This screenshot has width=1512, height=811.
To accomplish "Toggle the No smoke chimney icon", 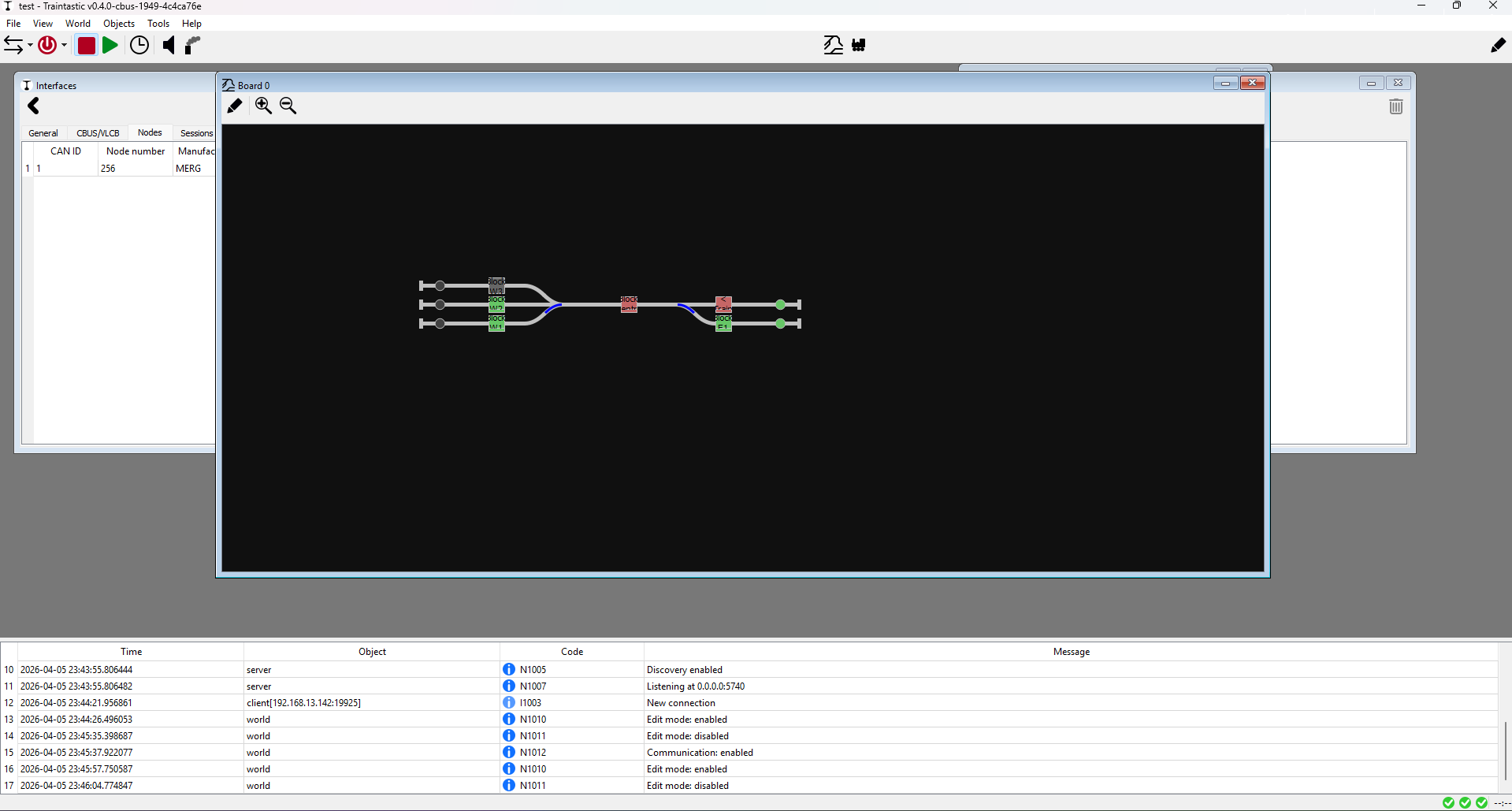I will pyautogui.click(x=192, y=46).
